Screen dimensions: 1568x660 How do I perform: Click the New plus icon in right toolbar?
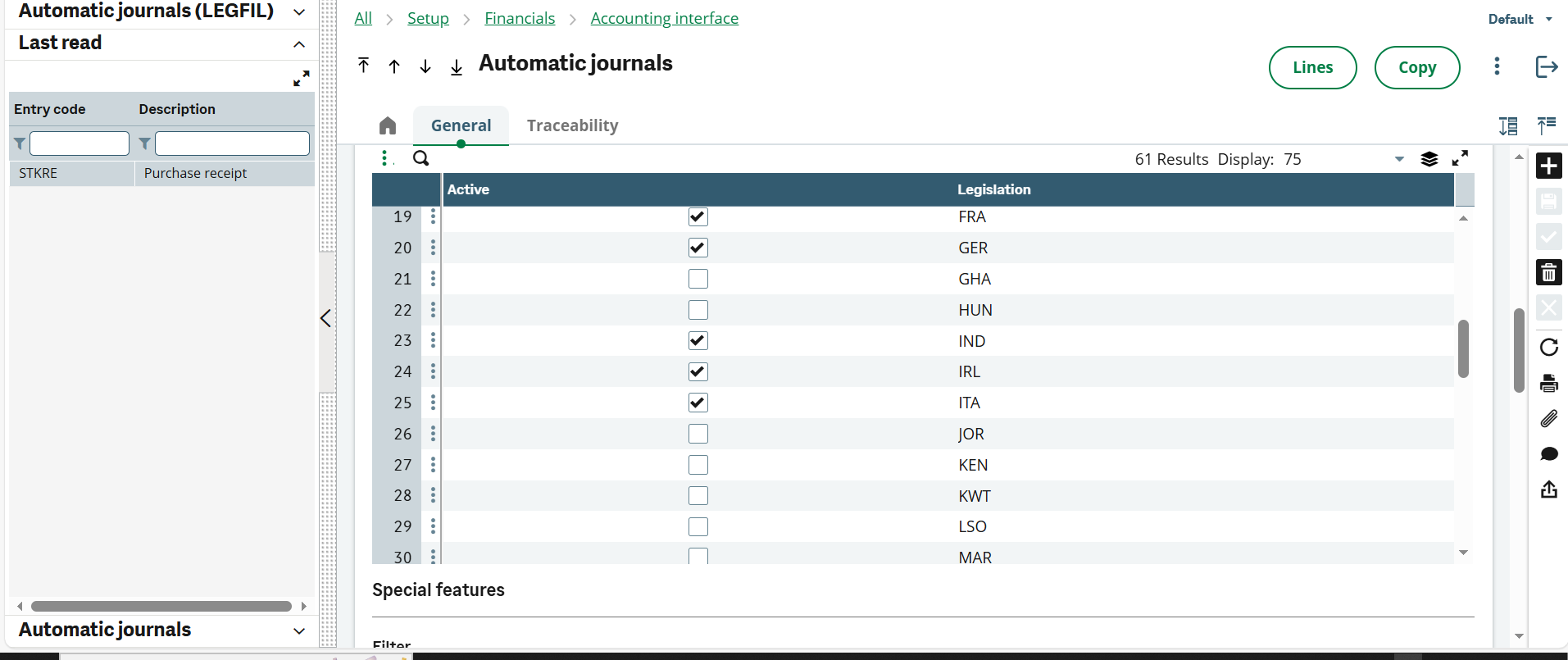coord(1548,166)
